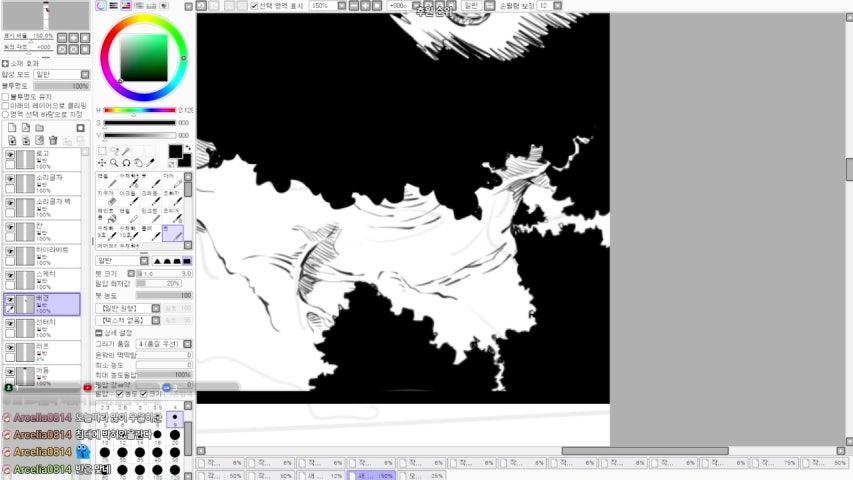
Task: Collapse the 상세 설정 section
Action: pyautogui.click(x=98, y=333)
